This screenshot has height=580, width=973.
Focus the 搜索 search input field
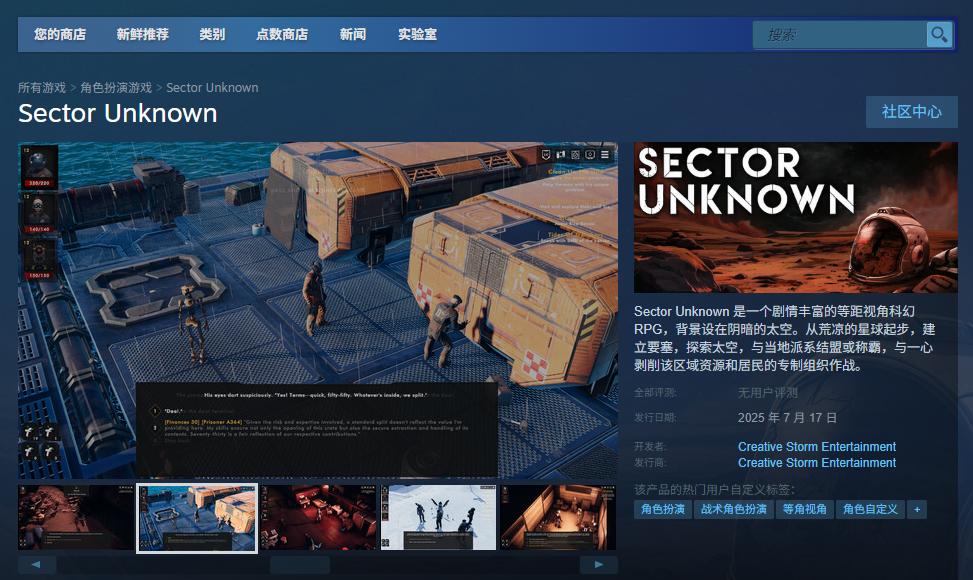pos(840,35)
